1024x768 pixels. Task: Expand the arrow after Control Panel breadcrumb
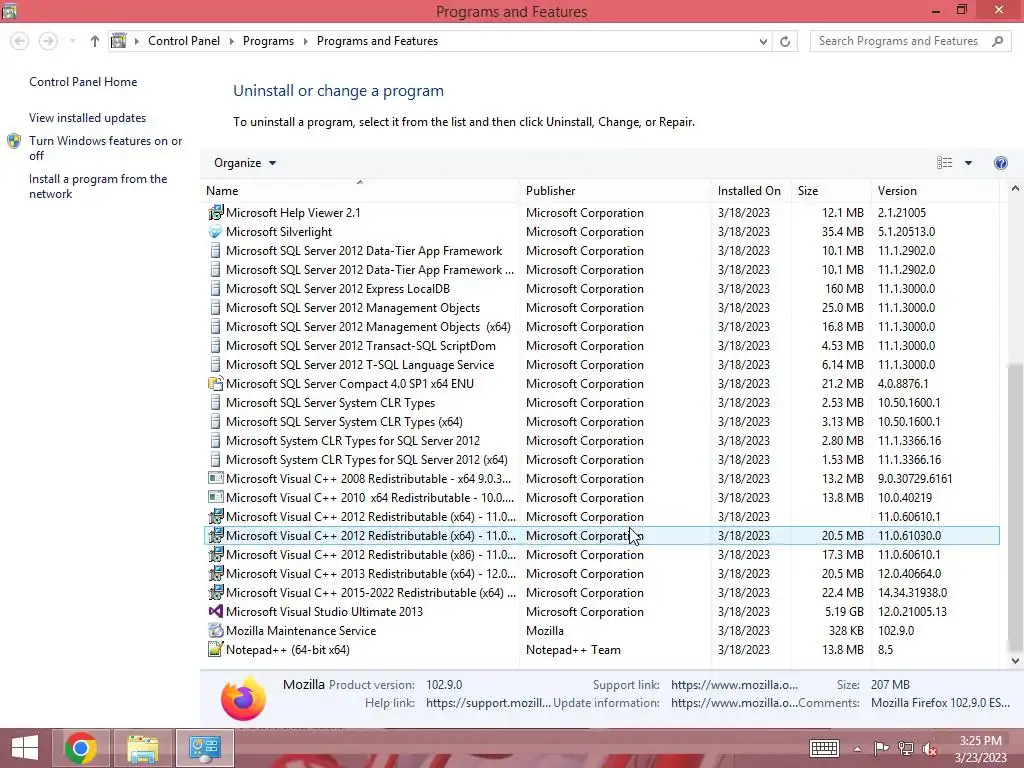click(x=231, y=41)
